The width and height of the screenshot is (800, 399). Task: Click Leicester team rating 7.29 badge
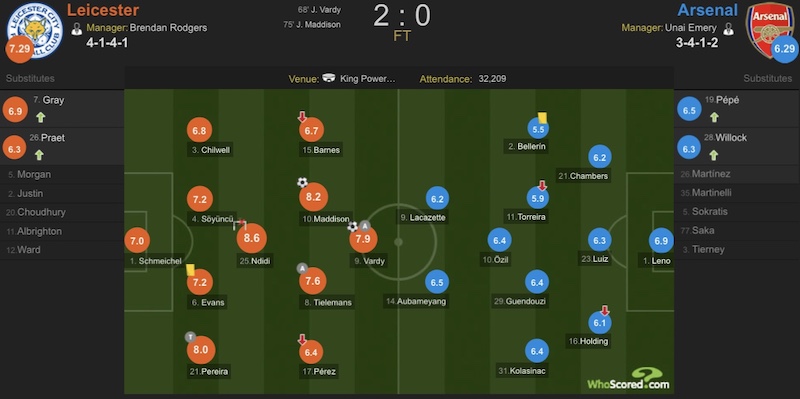(x=20, y=50)
